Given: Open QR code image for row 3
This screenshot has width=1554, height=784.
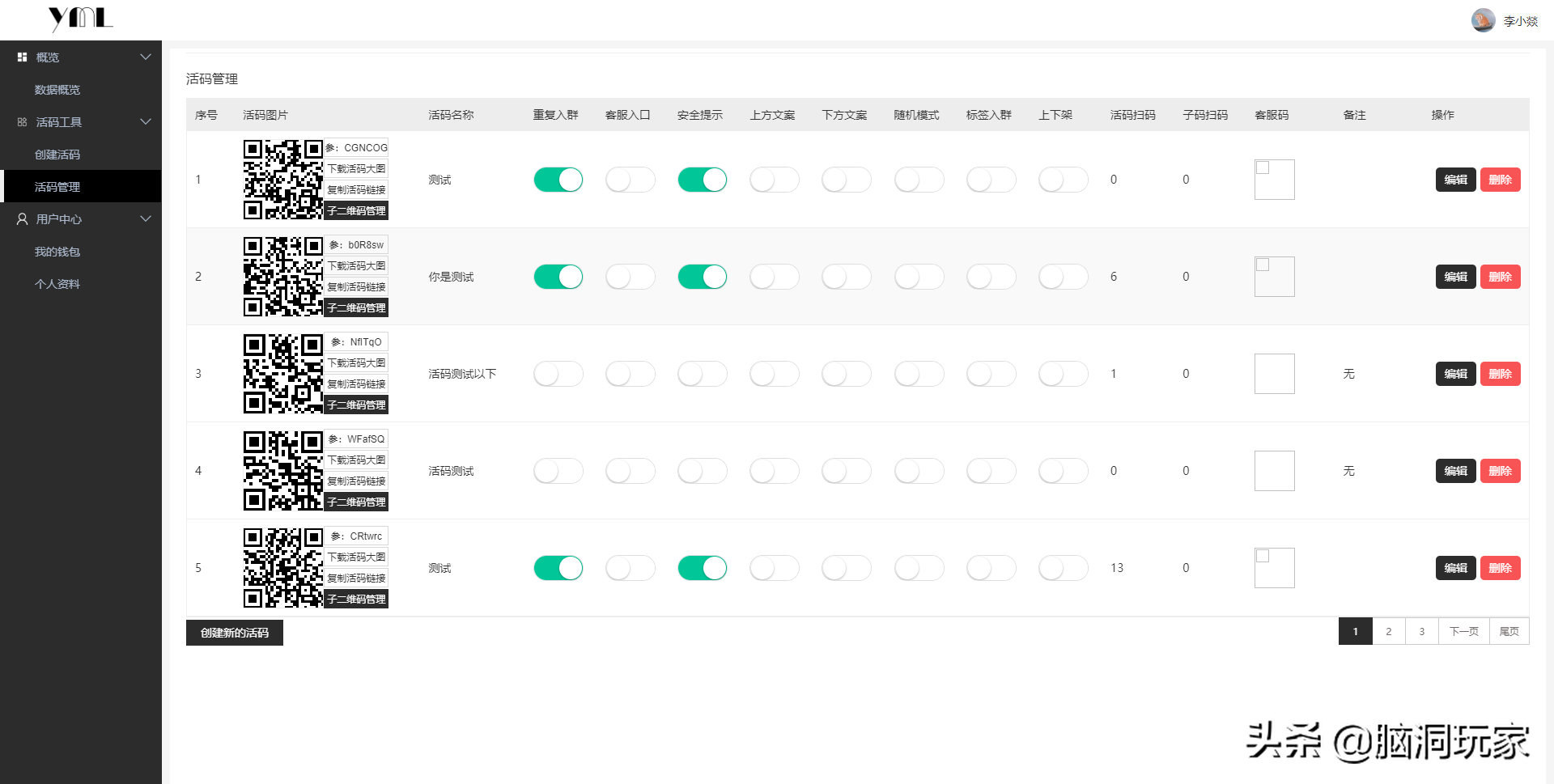Looking at the screenshot, I should [x=283, y=374].
